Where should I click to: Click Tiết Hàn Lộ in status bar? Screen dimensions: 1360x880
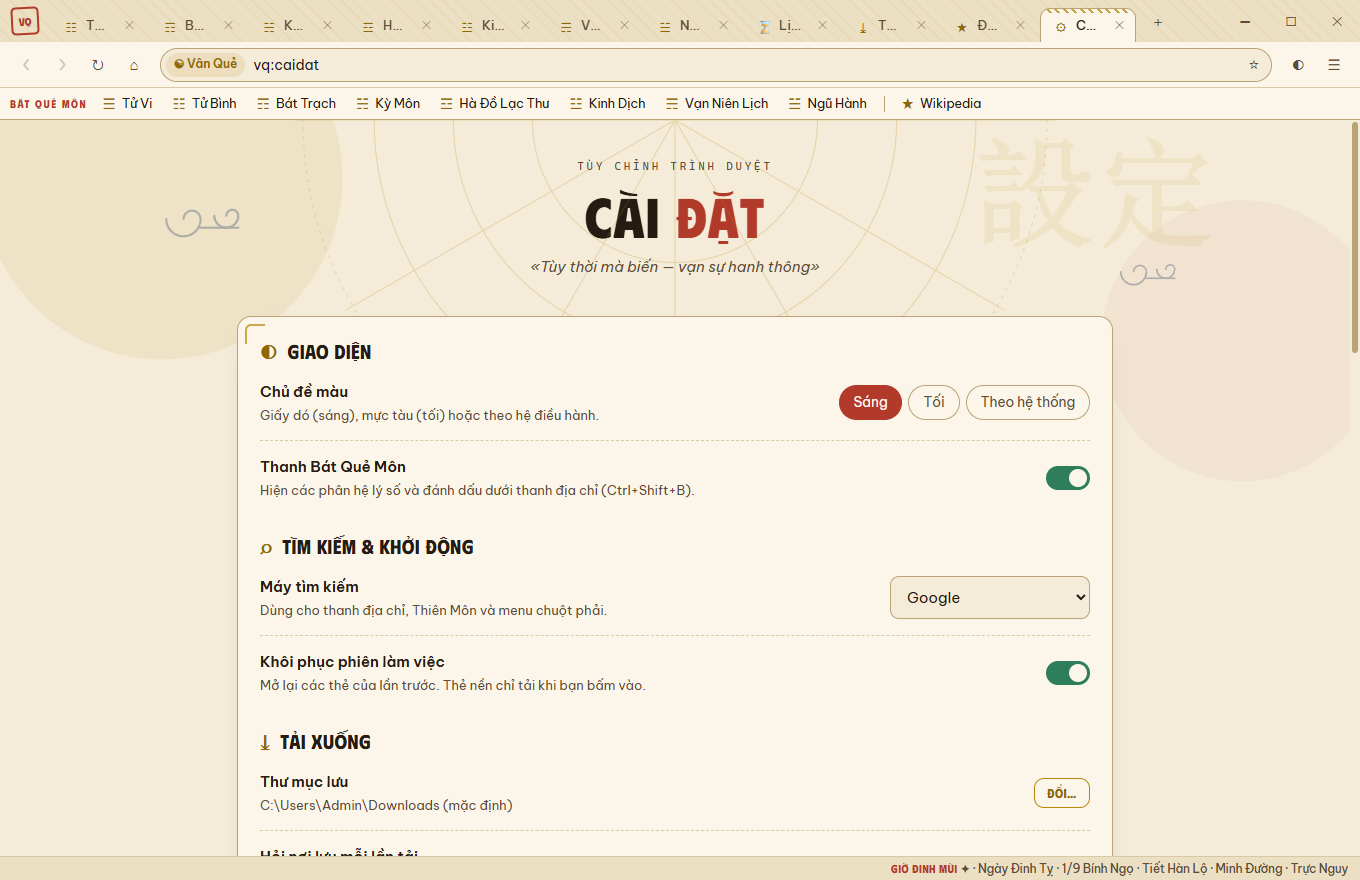(x=1174, y=869)
